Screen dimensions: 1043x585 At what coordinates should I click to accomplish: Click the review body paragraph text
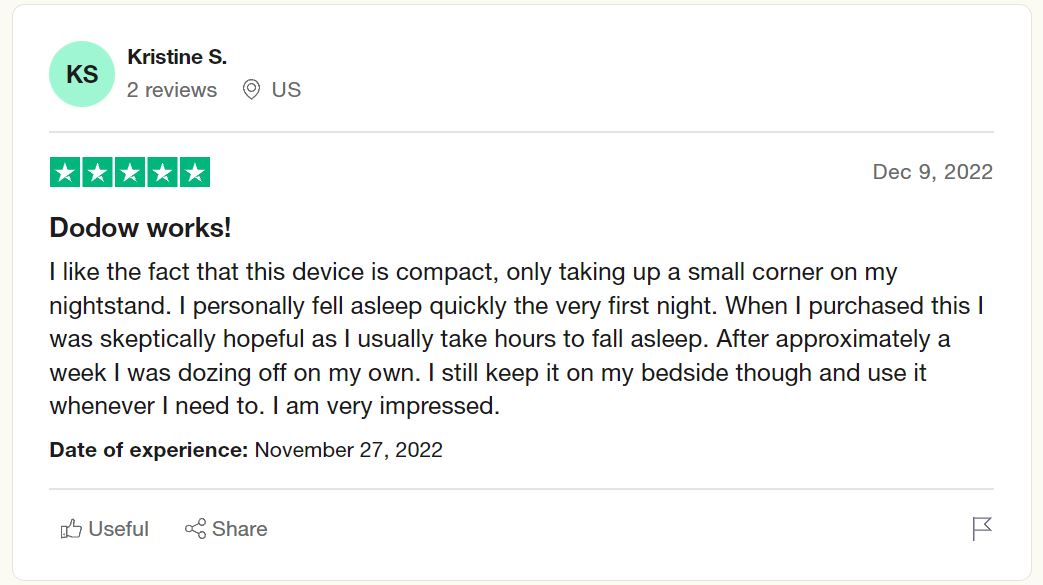click(500, 339)
